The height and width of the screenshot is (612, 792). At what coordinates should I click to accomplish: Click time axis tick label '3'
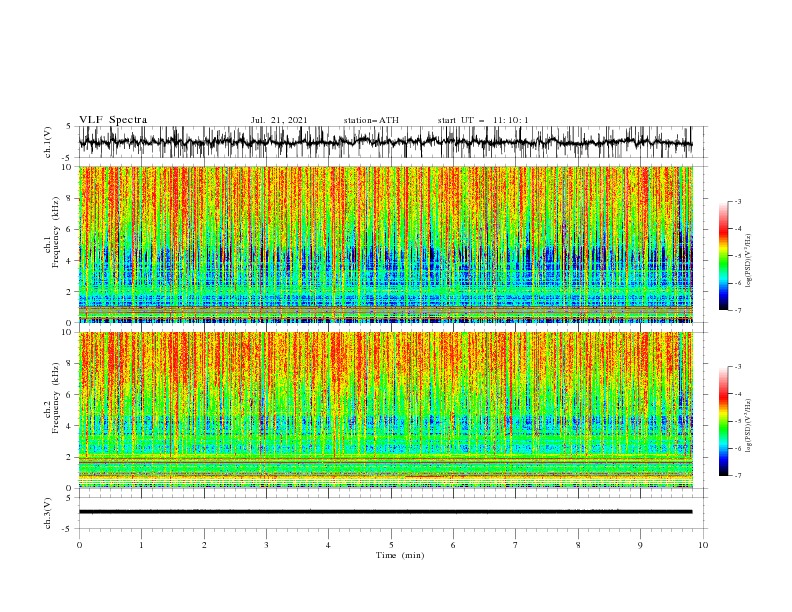pos(266,545)
